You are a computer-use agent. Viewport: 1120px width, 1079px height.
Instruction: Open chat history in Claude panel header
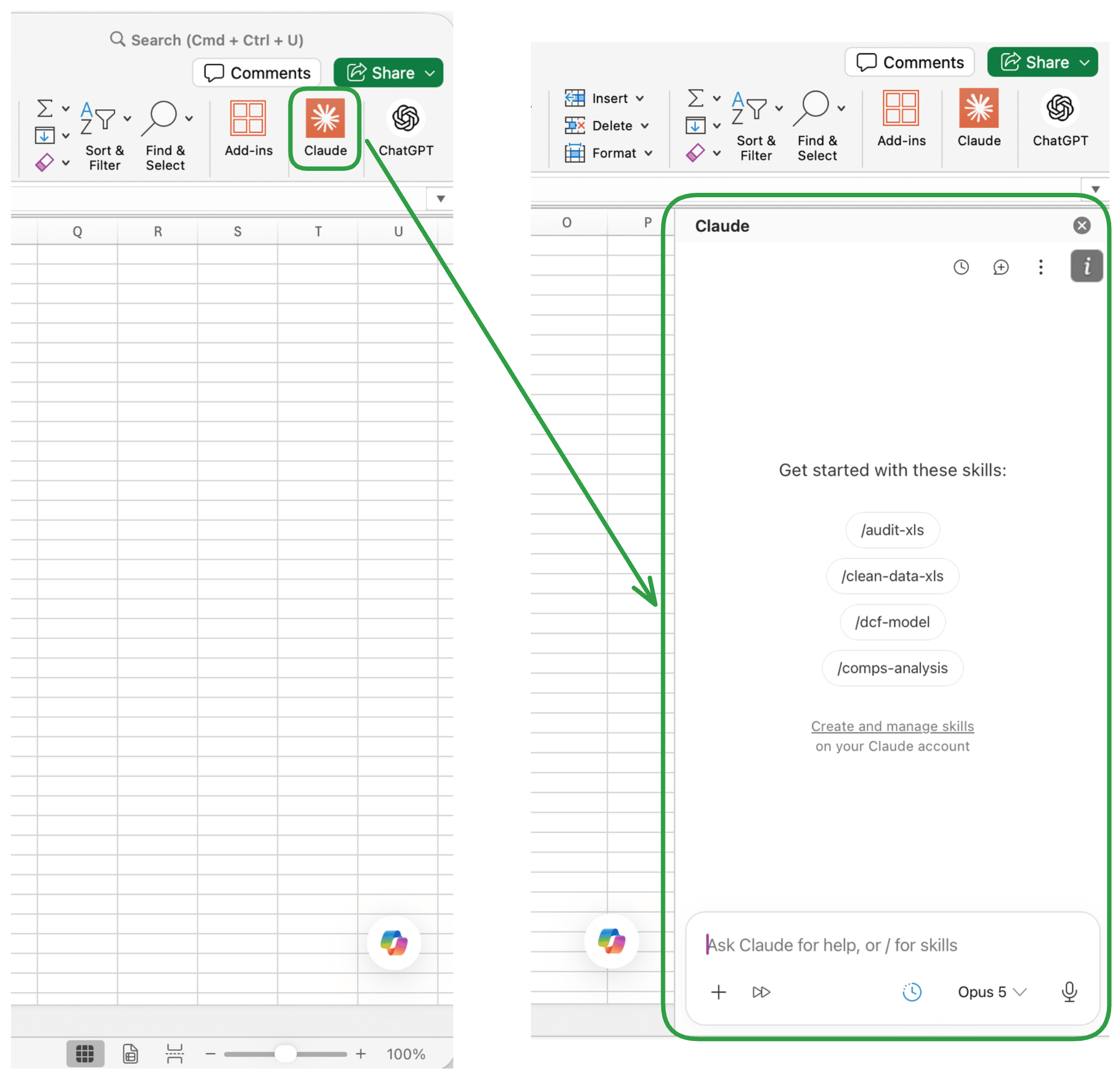[961, 267]
